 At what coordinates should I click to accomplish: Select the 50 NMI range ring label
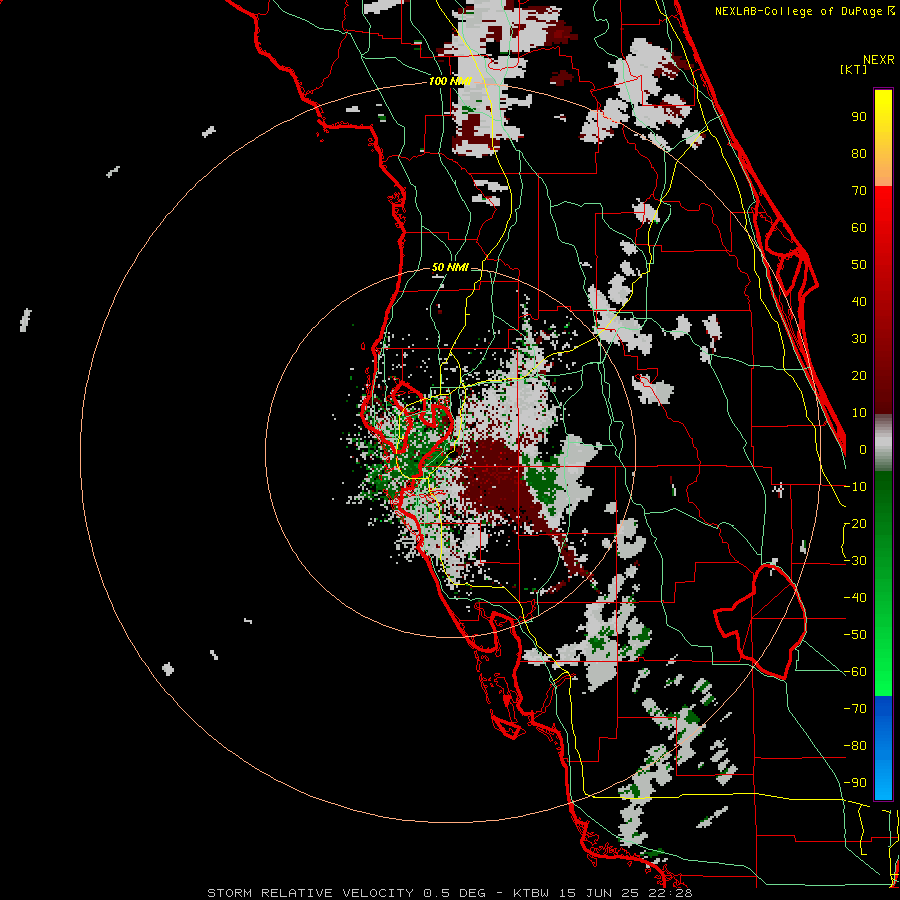click(449, 267)
